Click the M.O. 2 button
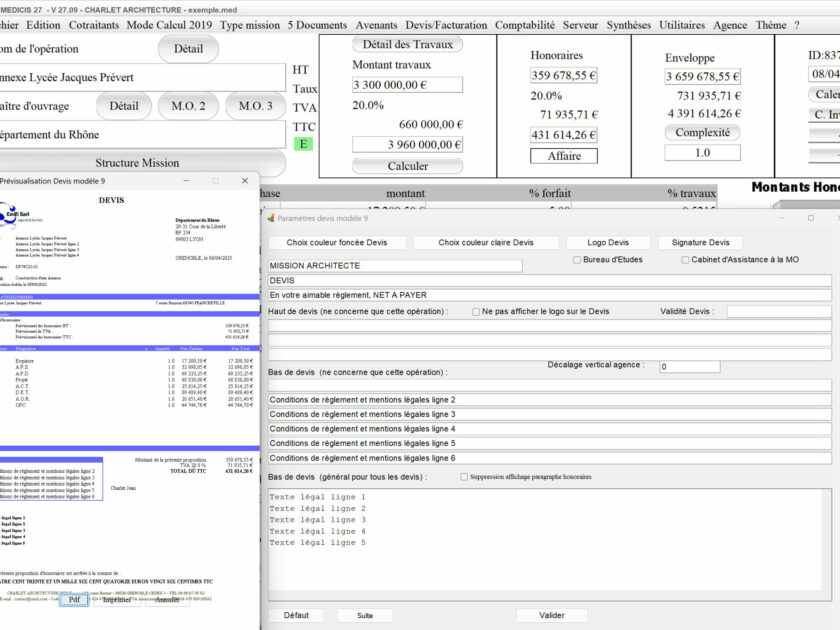840x630 pixels. [x=188, y=106]
